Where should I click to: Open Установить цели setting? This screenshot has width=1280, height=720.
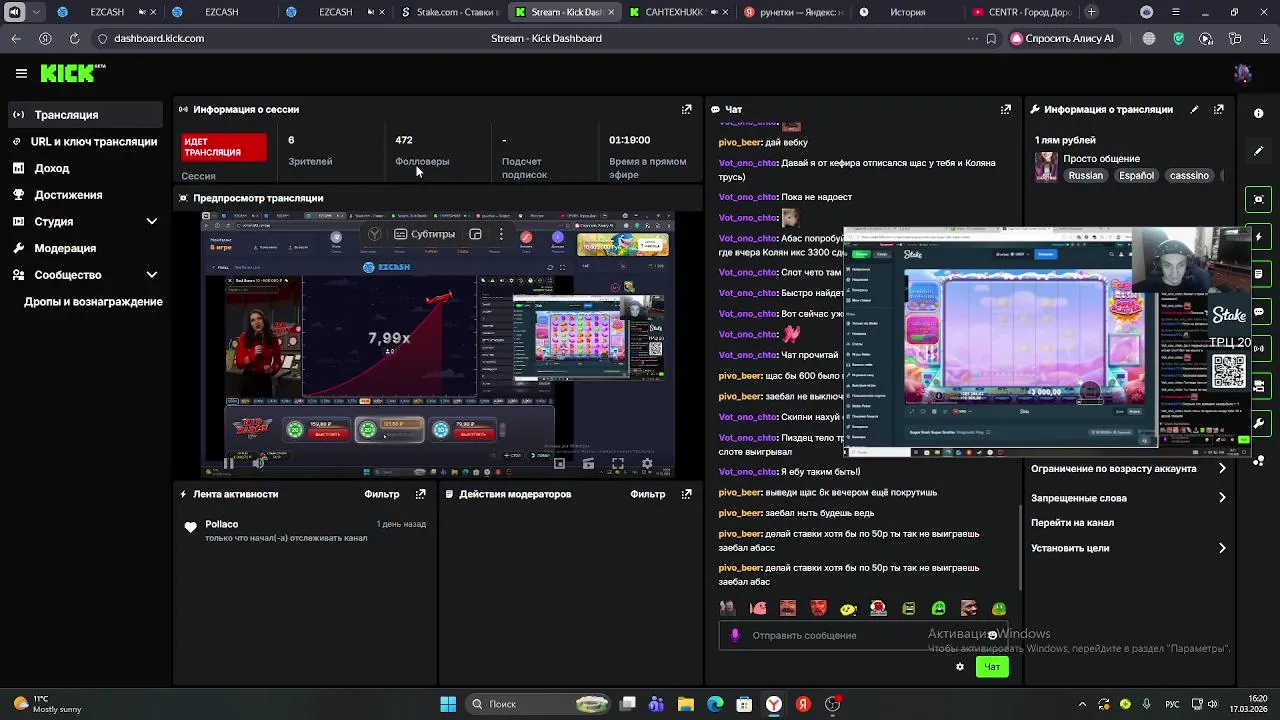1128,548
